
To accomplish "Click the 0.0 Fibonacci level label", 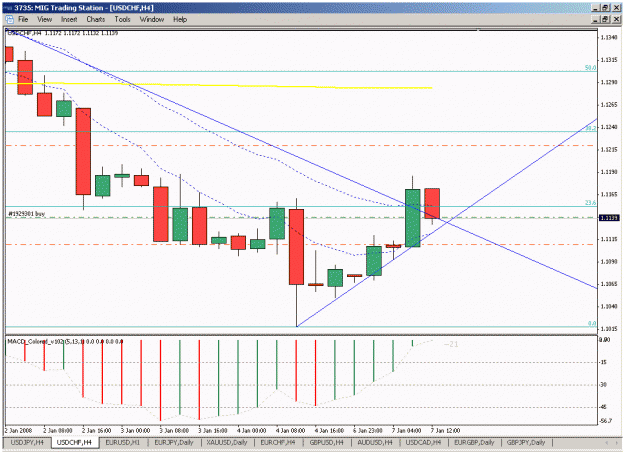I will pyautogui.click(x=592, y=324).
